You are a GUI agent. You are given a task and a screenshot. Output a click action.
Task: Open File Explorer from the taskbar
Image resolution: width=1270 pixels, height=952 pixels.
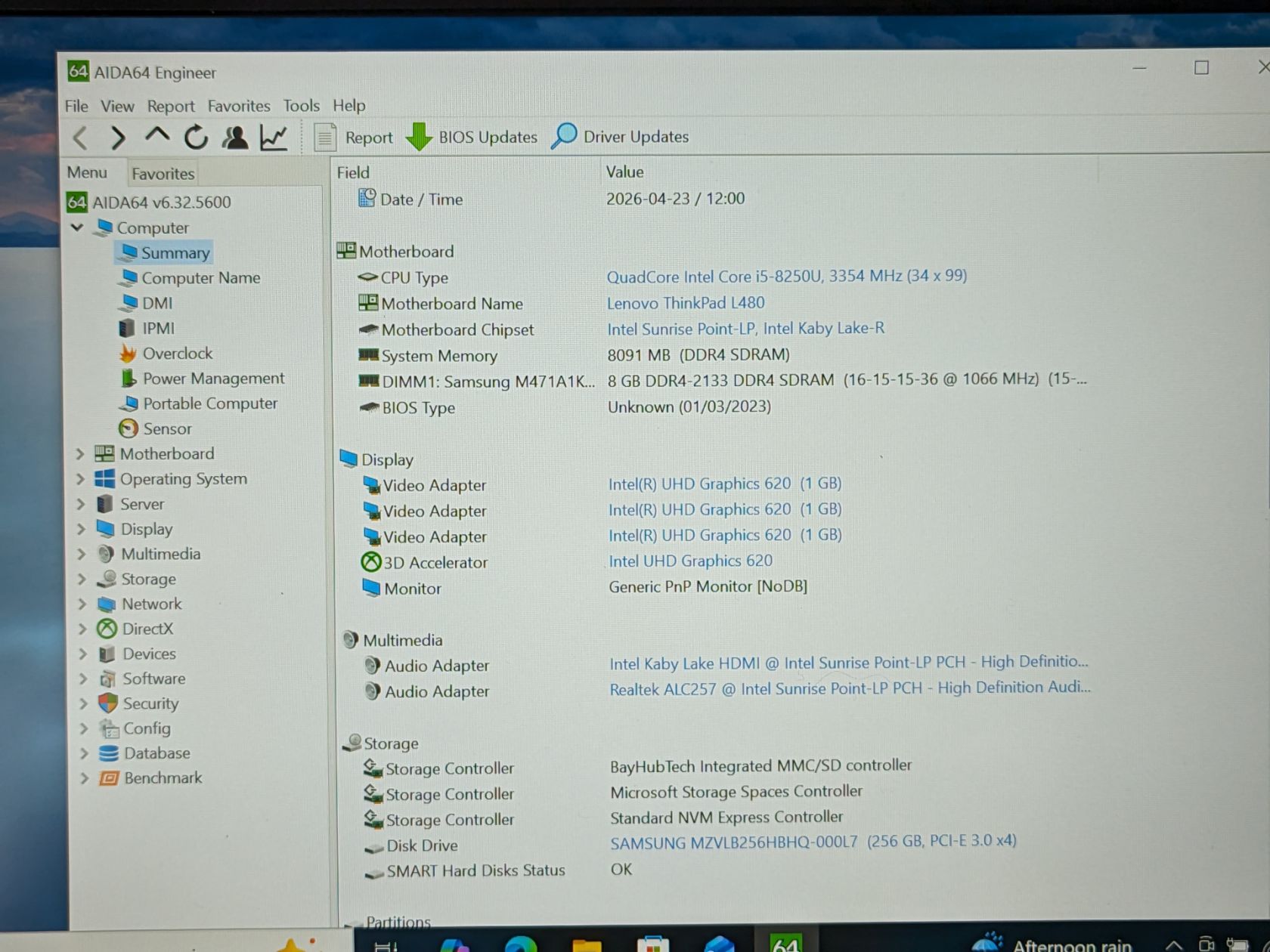tap(587, 944)
